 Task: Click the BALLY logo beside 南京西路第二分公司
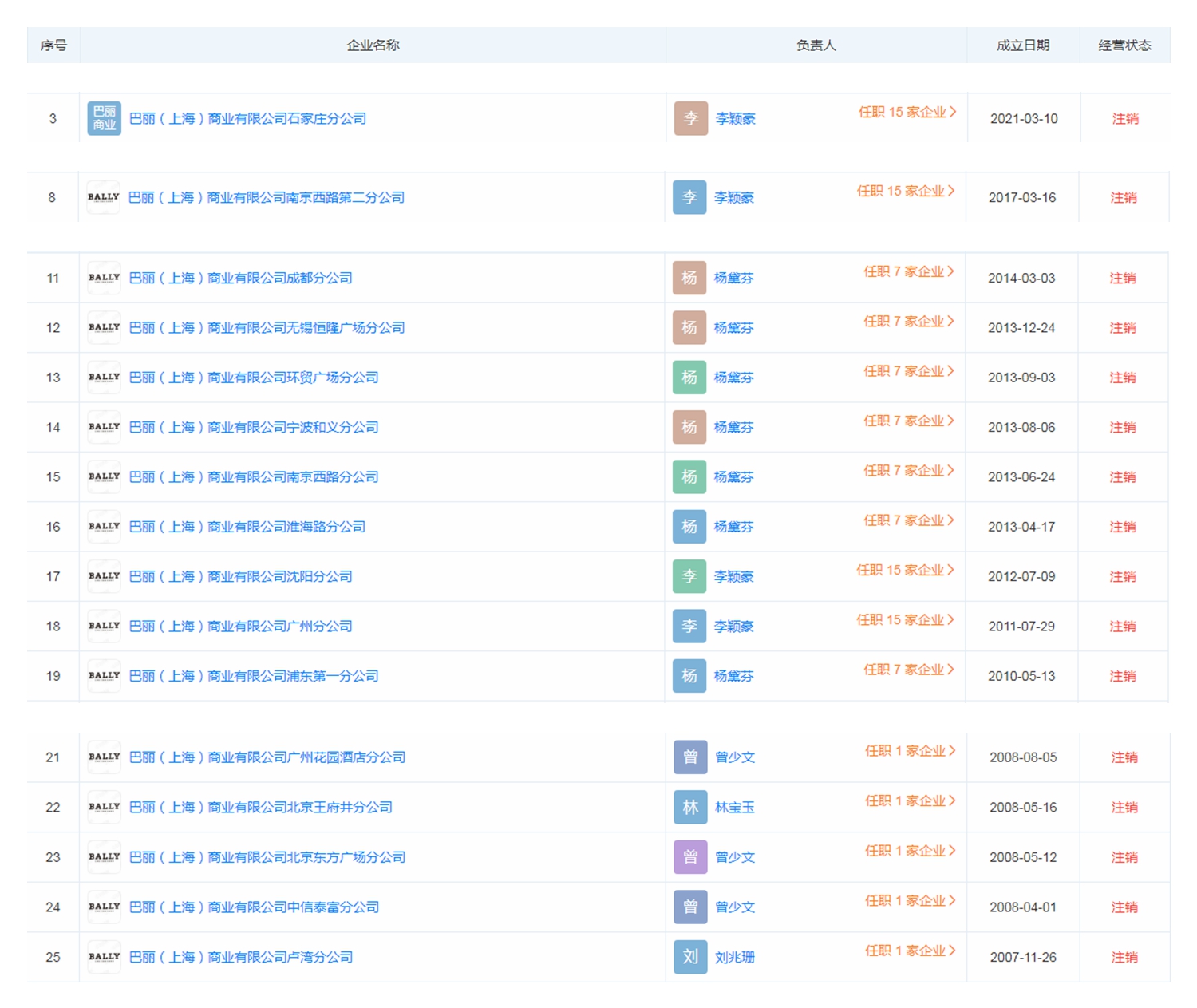104,197
